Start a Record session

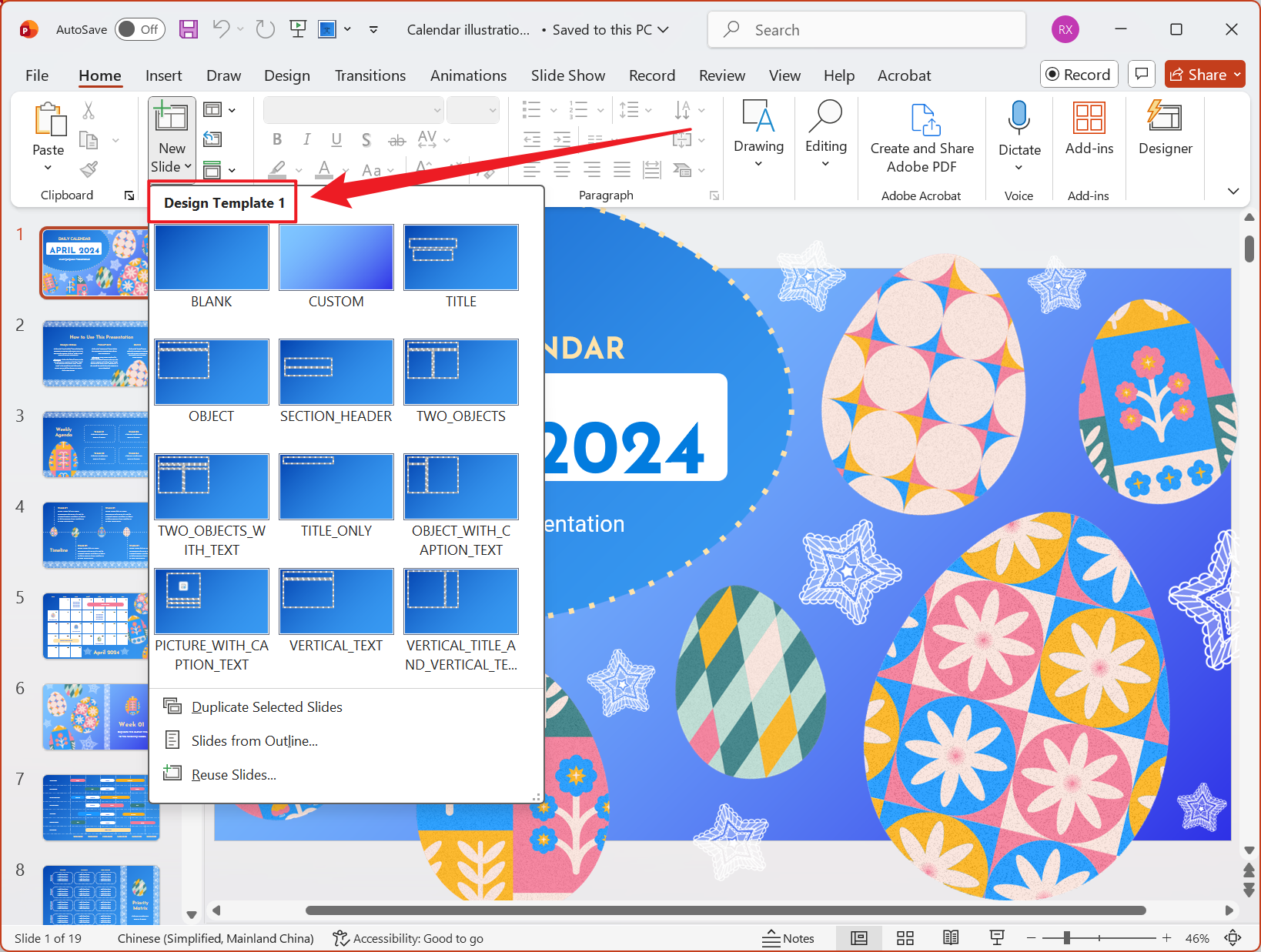[x=1079, y=74]
